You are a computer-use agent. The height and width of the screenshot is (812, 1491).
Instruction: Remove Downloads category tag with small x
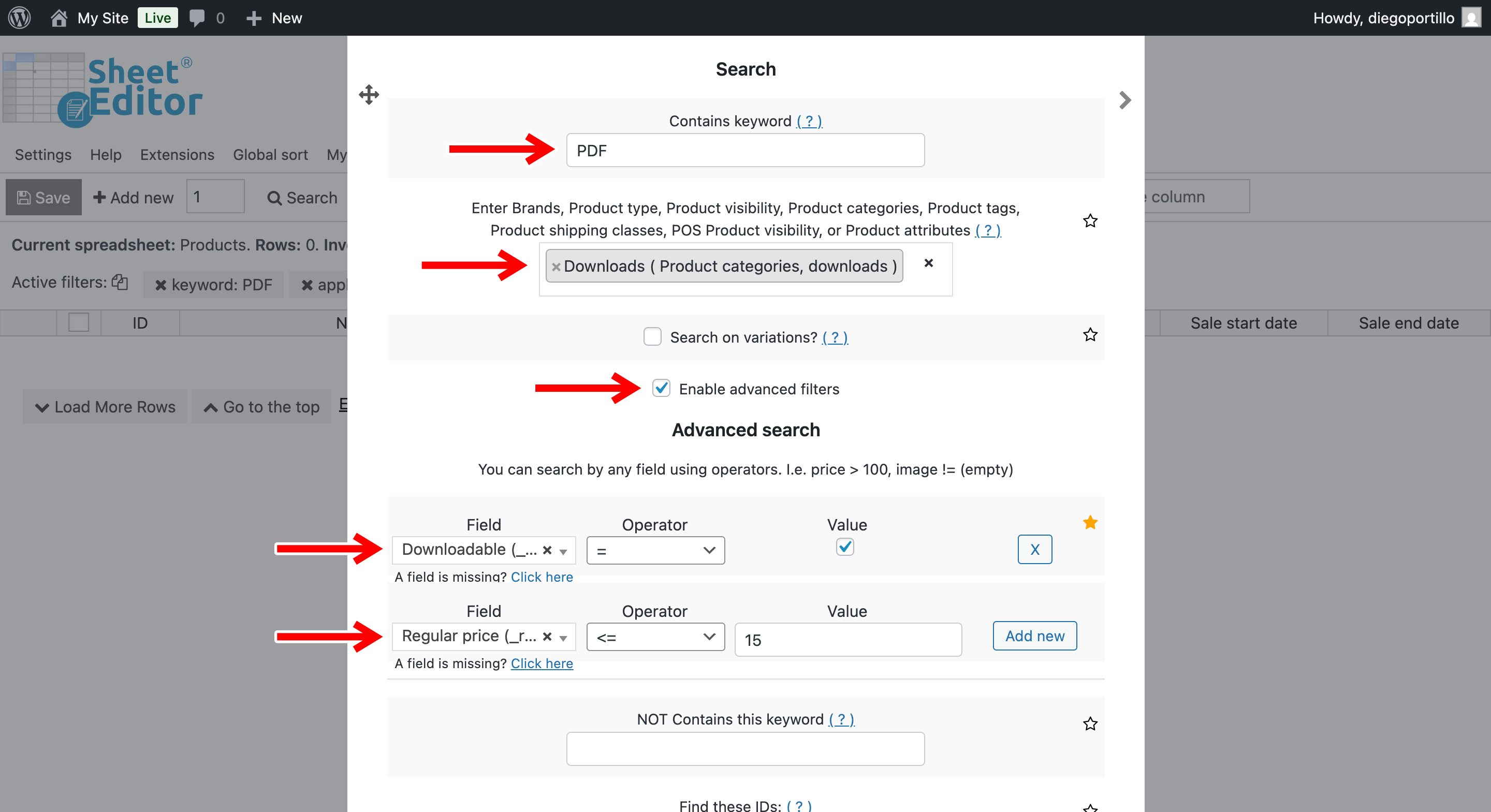(x=556, y=267)
